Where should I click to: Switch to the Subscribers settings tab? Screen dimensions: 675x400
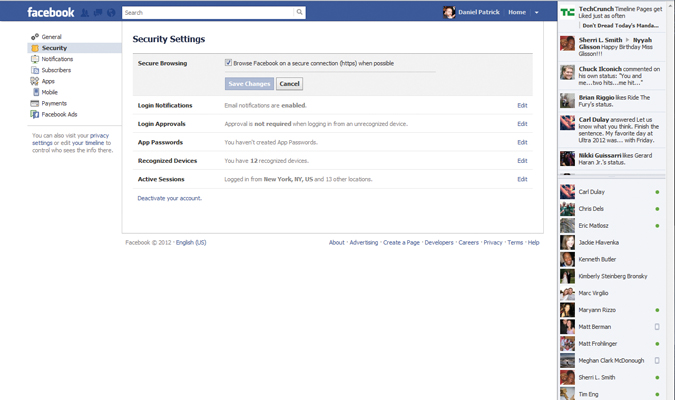coord(56,70)
